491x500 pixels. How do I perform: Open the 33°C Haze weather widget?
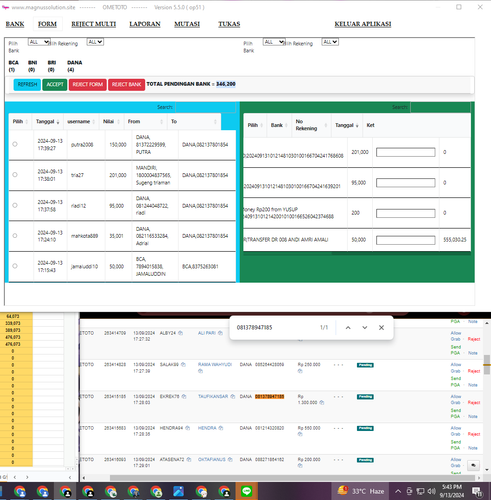click(x=360, y=491)
